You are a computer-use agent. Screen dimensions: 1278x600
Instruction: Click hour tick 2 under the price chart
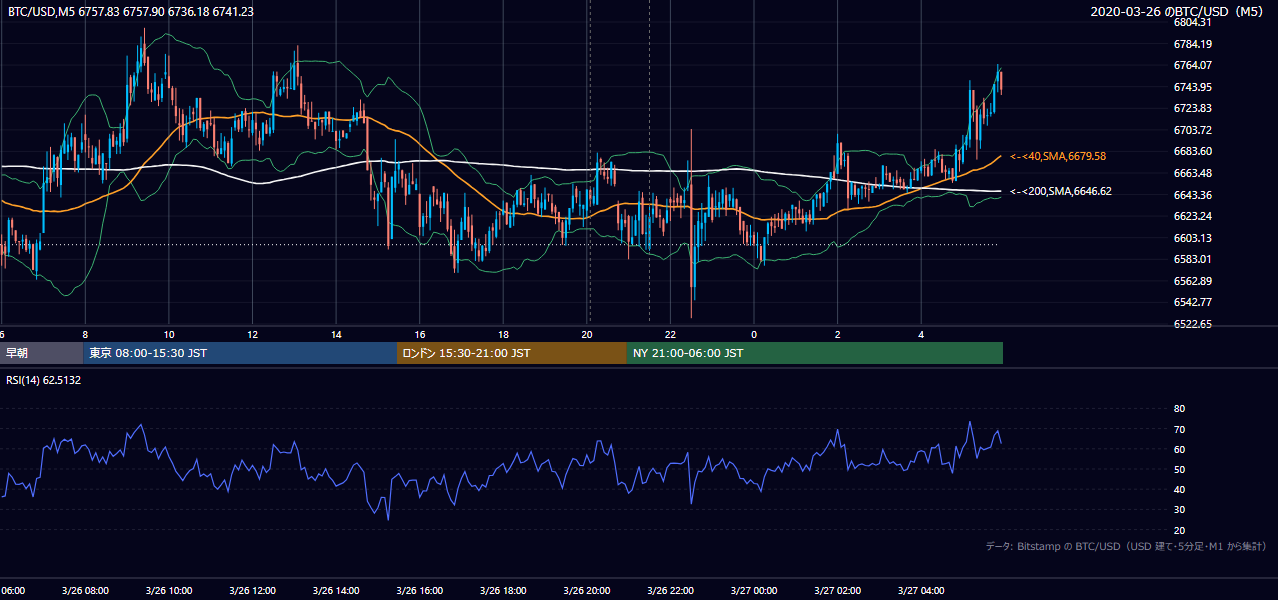(838, 335)
